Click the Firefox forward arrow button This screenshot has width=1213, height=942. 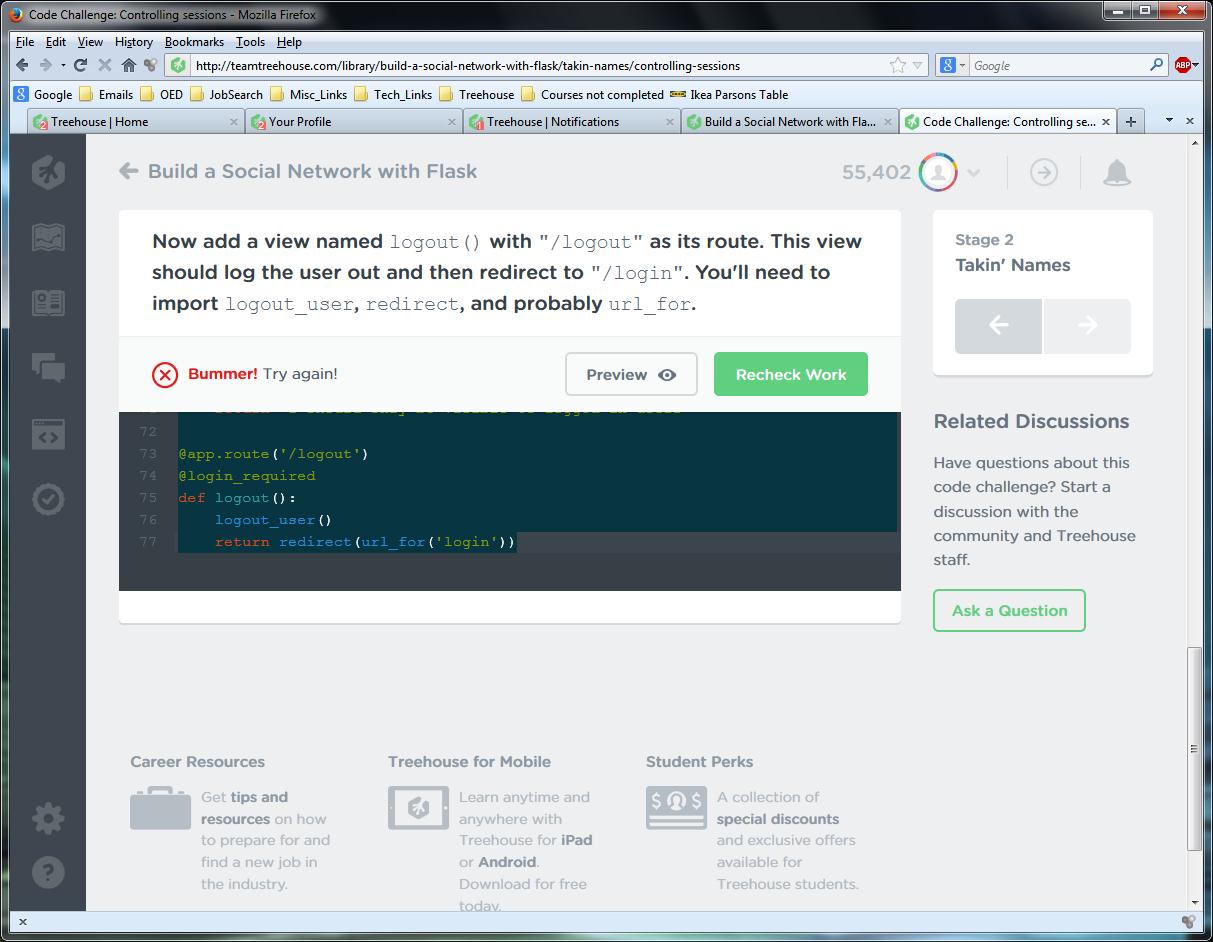click(45, 65)
